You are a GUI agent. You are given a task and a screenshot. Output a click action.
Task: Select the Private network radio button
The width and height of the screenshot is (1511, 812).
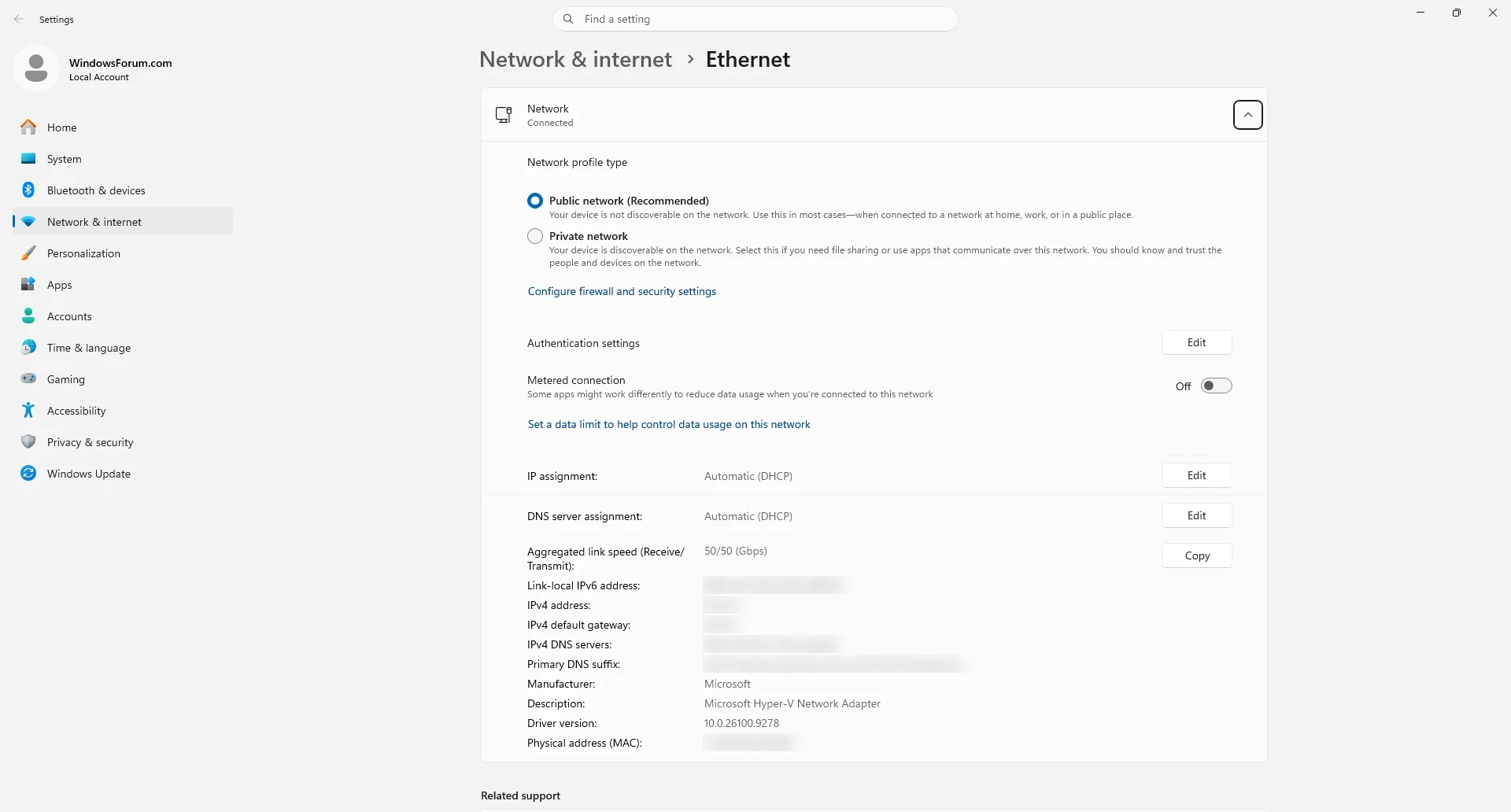(535, 236)
